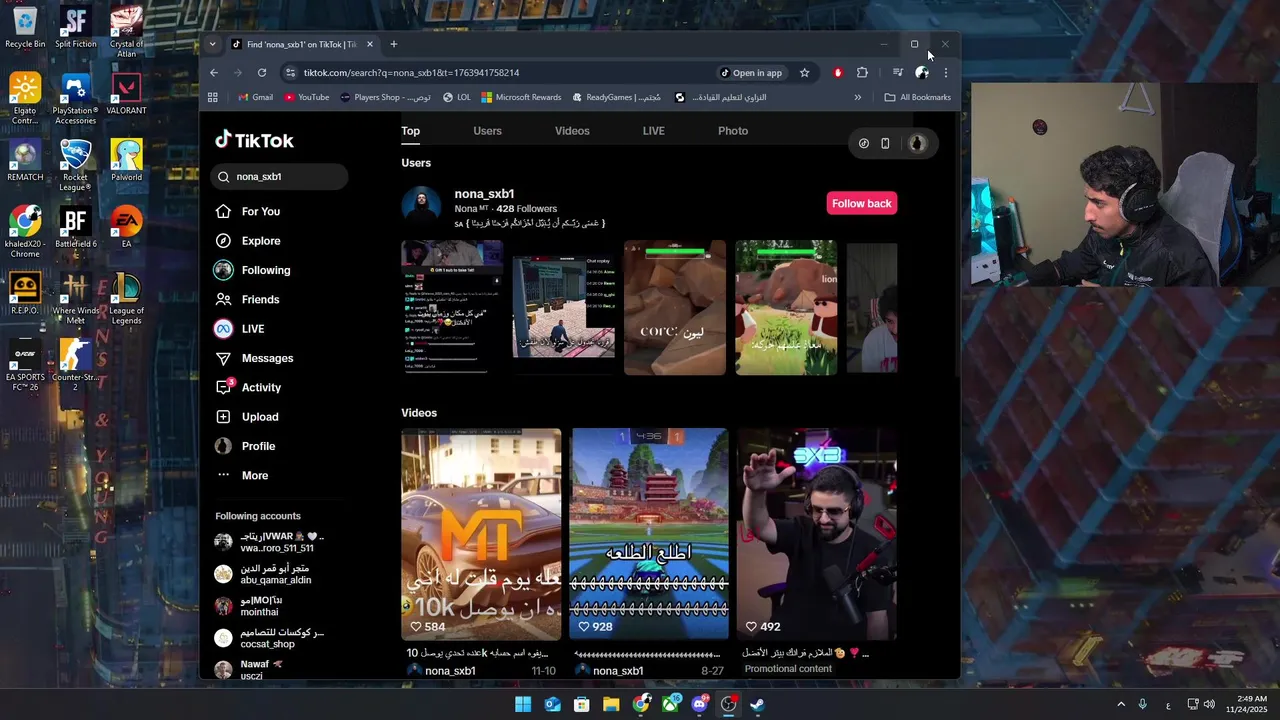Click the phone app icon near avatar
The width and height of the screenshot is (1280, 720).
885,143
